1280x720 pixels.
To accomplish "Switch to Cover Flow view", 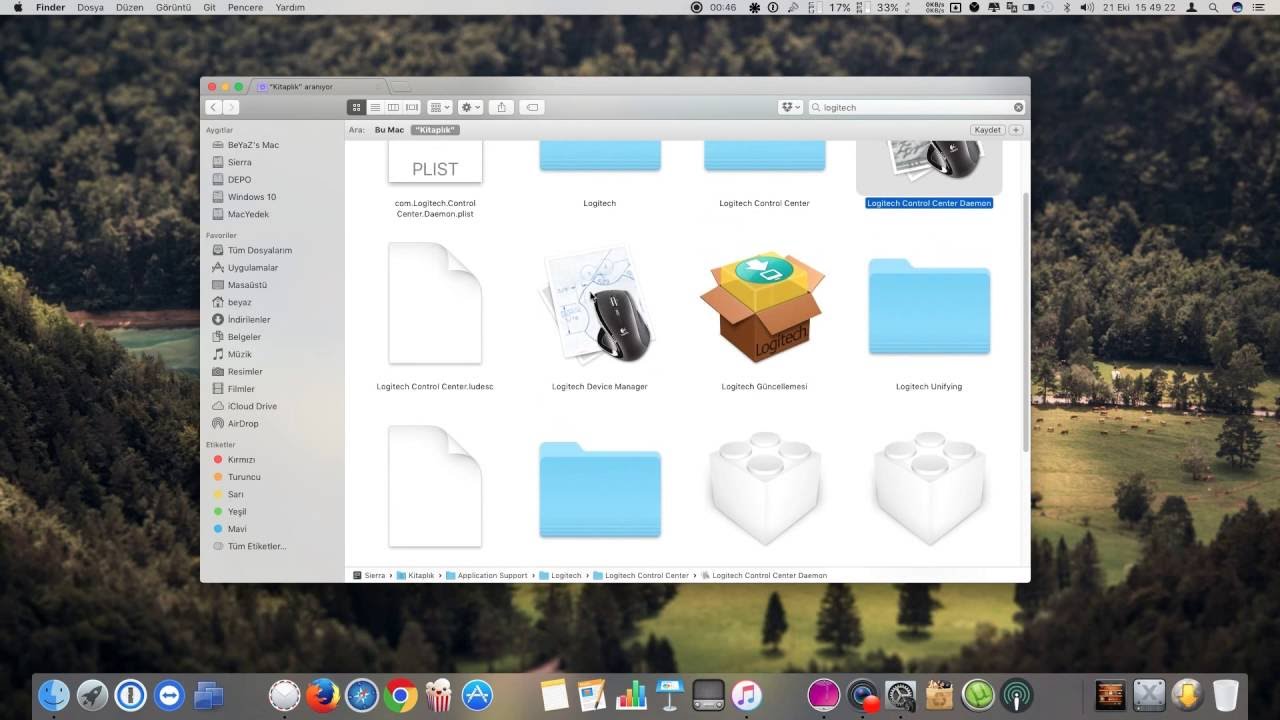I will (411, 107).
